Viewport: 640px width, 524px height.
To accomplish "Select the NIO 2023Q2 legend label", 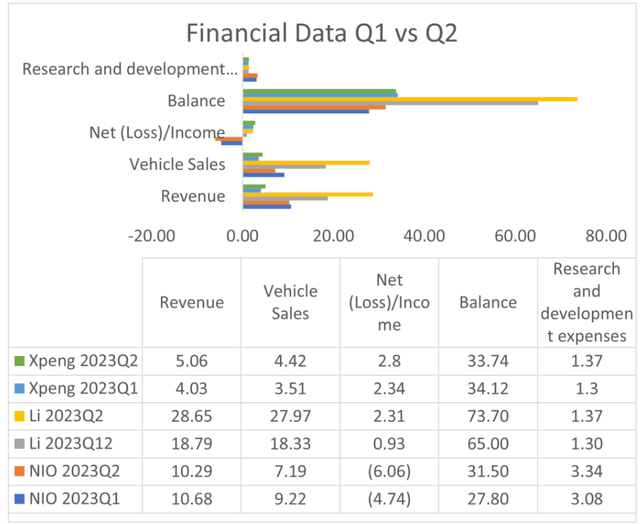I will [75, 471].
